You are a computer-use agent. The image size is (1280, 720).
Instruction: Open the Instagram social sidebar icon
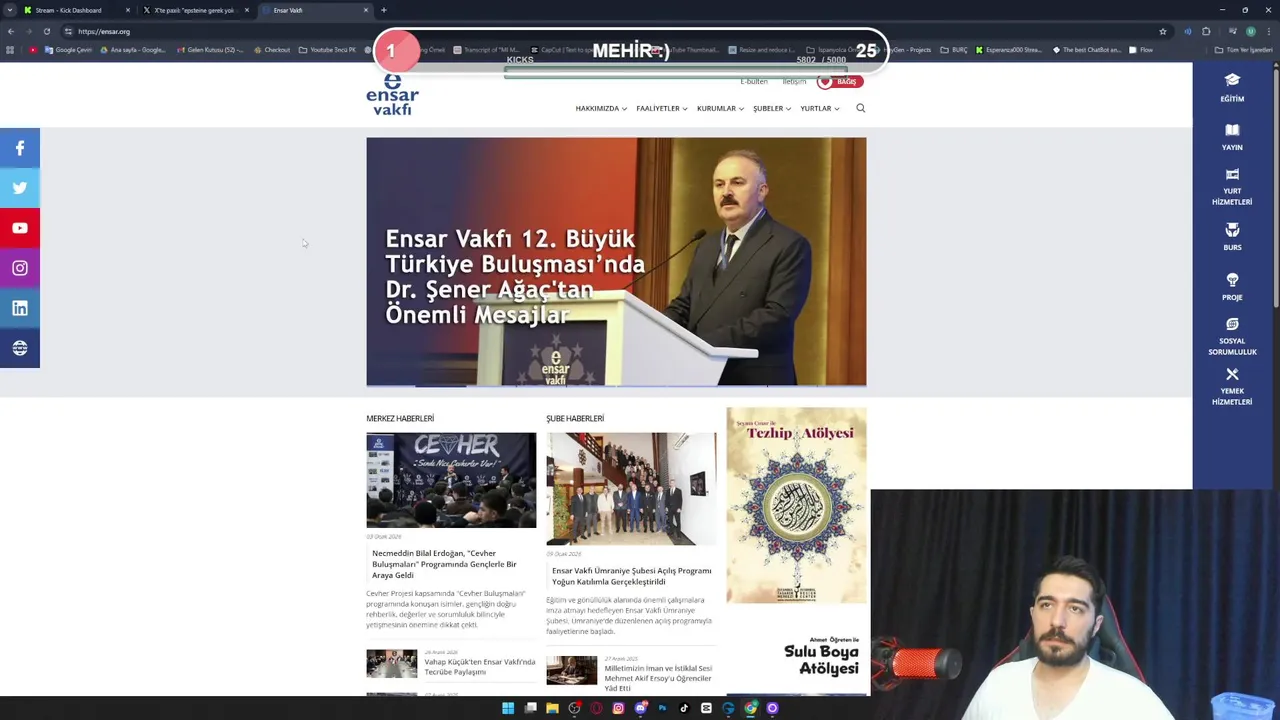coord(19,268)
